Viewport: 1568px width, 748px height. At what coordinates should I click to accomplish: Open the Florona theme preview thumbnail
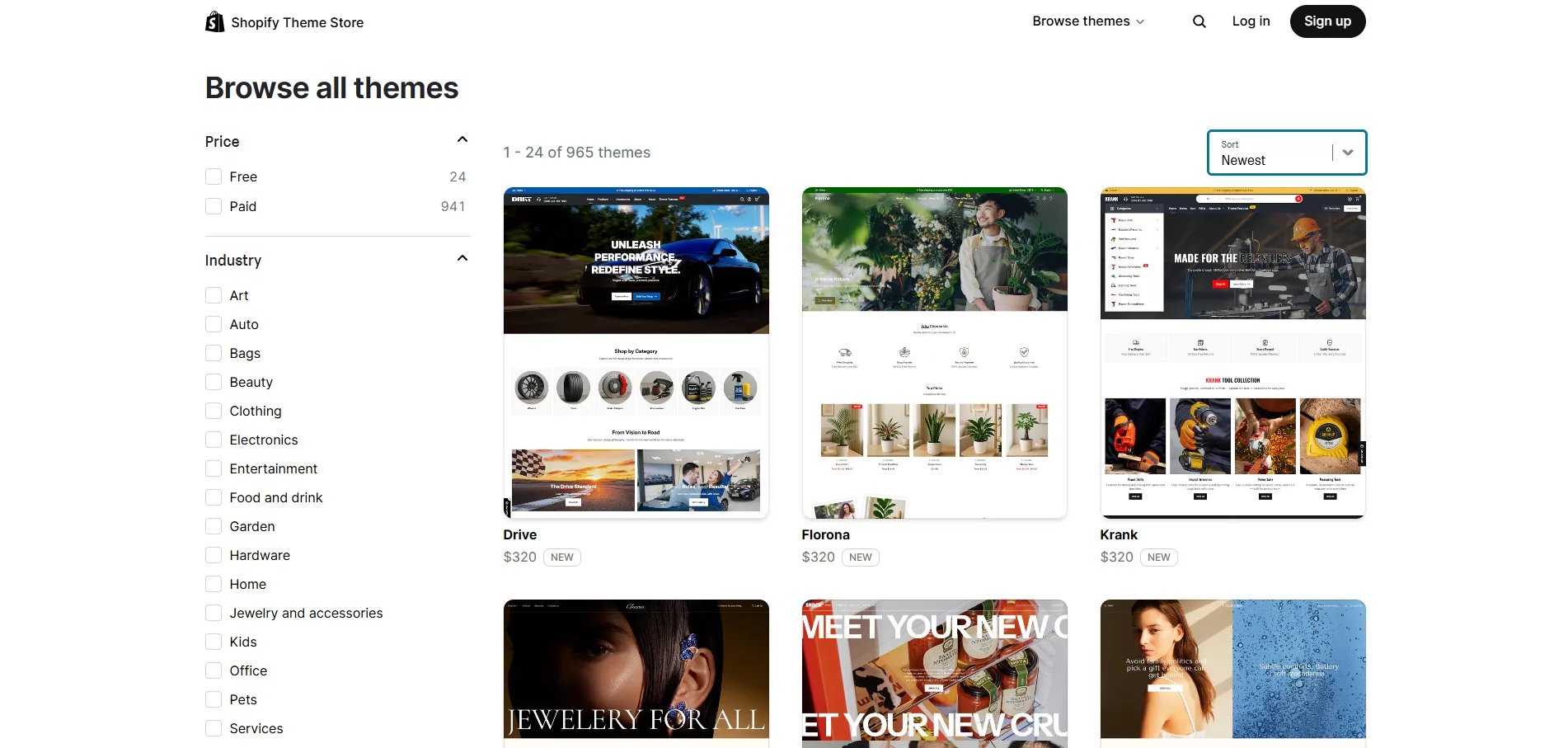coord(934,353)
